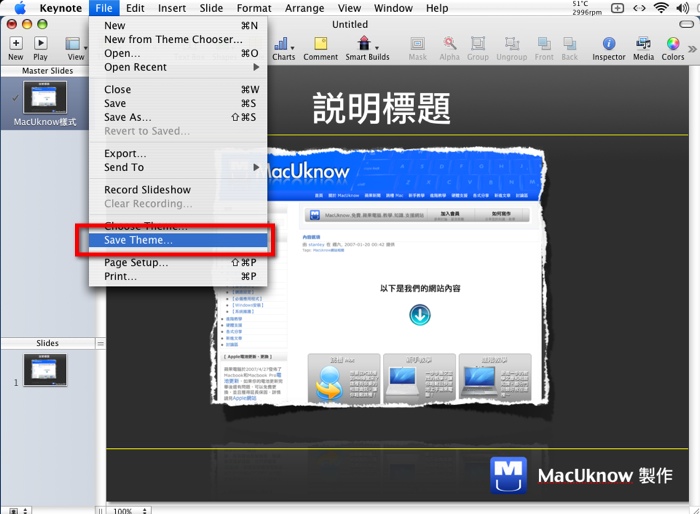700x514 pixels.
Task: Click the MacUknow logo on slide
Action: [x=508, y=475]
